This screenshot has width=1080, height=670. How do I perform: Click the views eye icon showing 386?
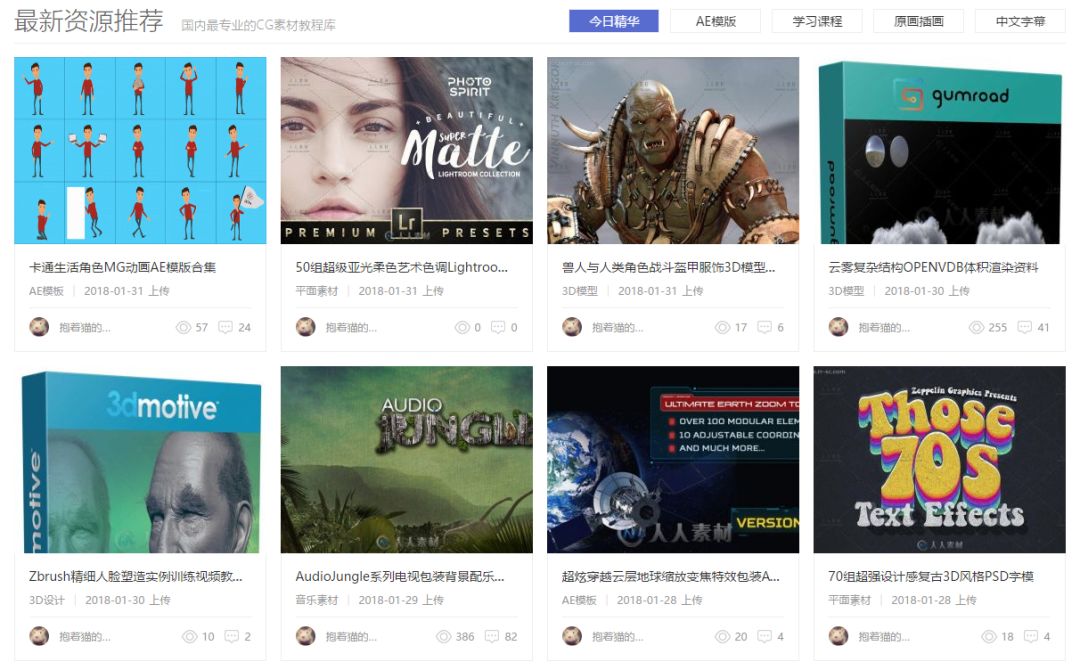point(444,637)
